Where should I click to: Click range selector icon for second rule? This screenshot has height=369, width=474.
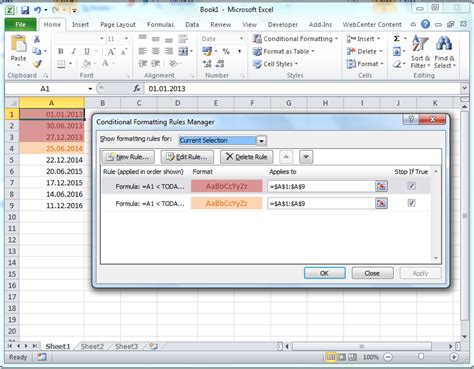pos(381,203)
